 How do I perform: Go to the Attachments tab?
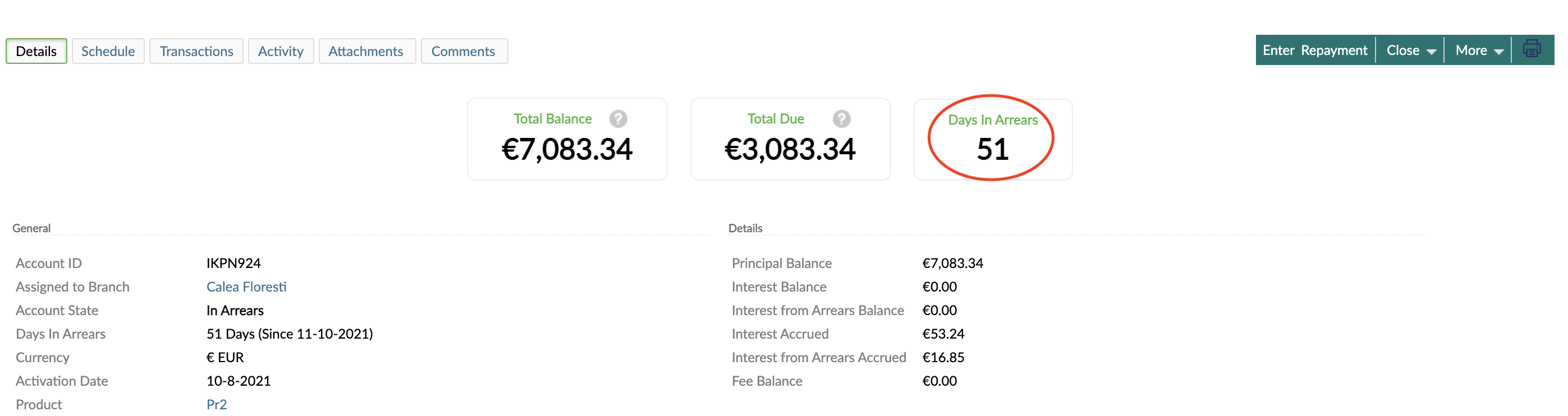pos(366,51)
